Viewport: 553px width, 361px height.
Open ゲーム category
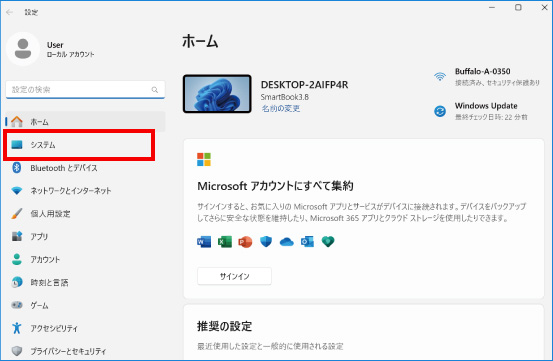tap(85, 305)
